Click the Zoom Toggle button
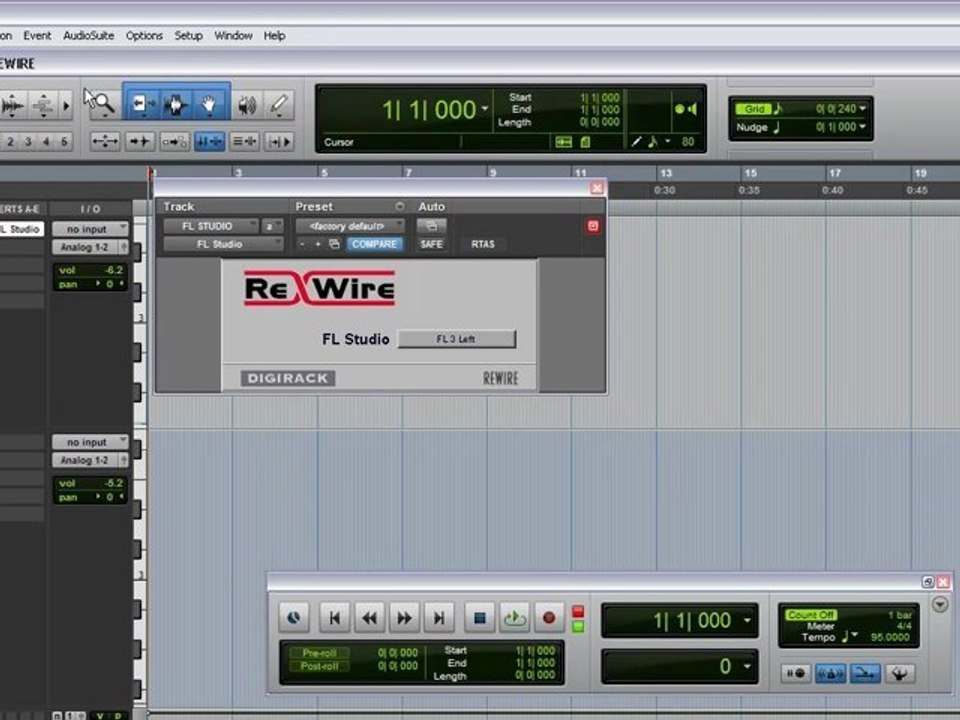 tap(105, 141)
